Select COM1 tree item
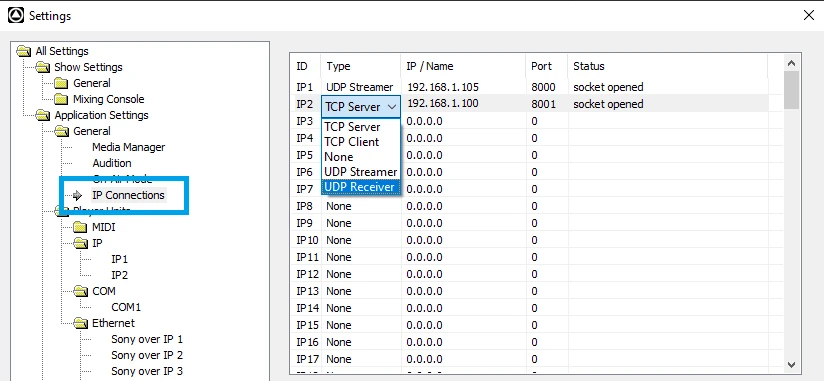The width and height of the screenshot is (824, 381). [126, 307]
